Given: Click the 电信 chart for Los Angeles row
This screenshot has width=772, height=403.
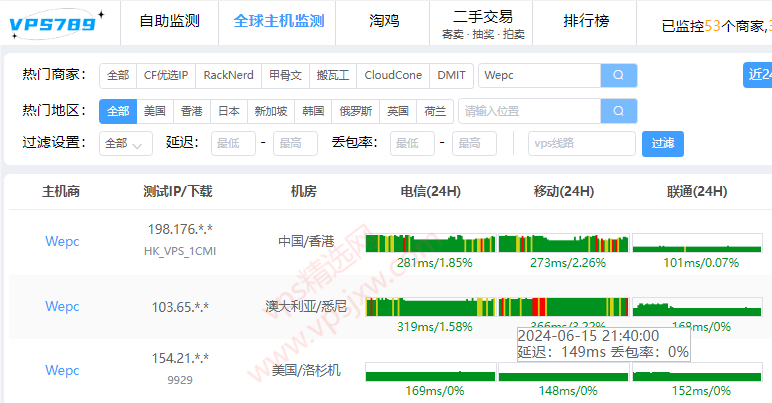Looking at the screenshot, I should [x=430, y=372].
